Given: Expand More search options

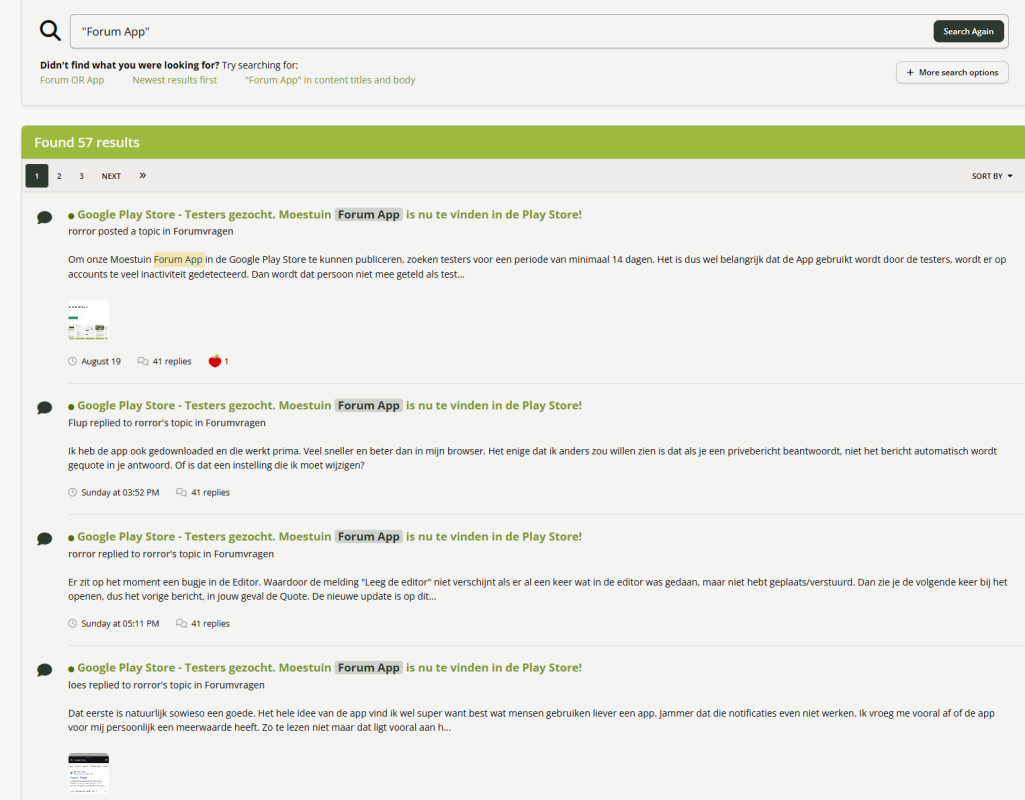Looking at the screenshot, I should pos(952,72).
